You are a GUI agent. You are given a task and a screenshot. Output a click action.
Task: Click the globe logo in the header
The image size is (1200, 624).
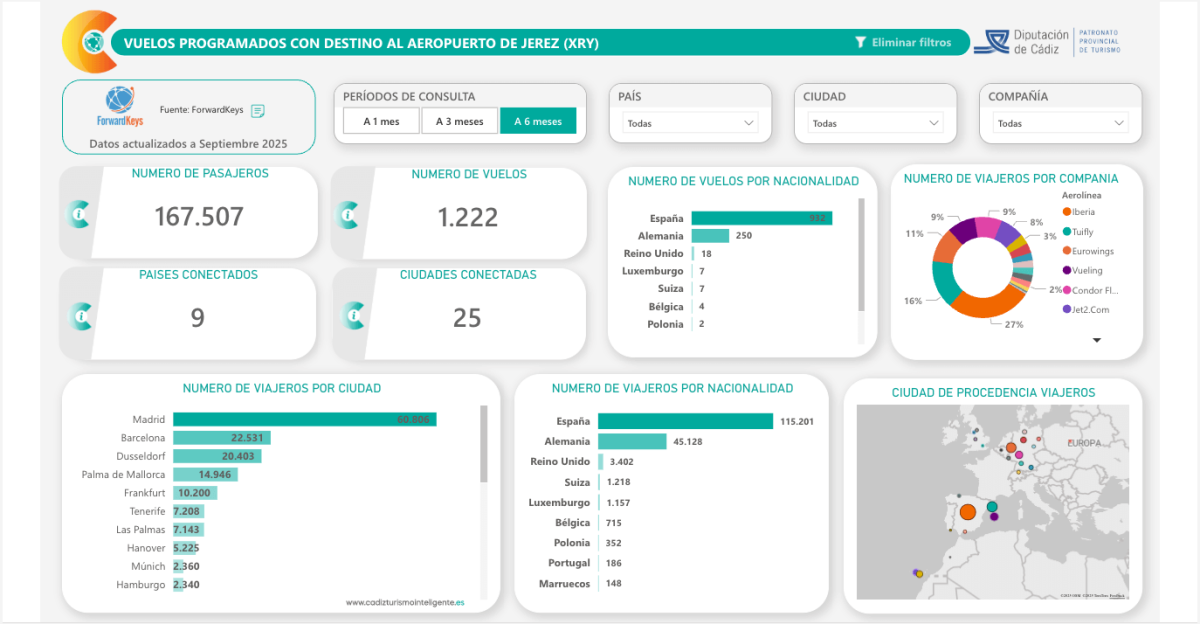click(94, 42)
